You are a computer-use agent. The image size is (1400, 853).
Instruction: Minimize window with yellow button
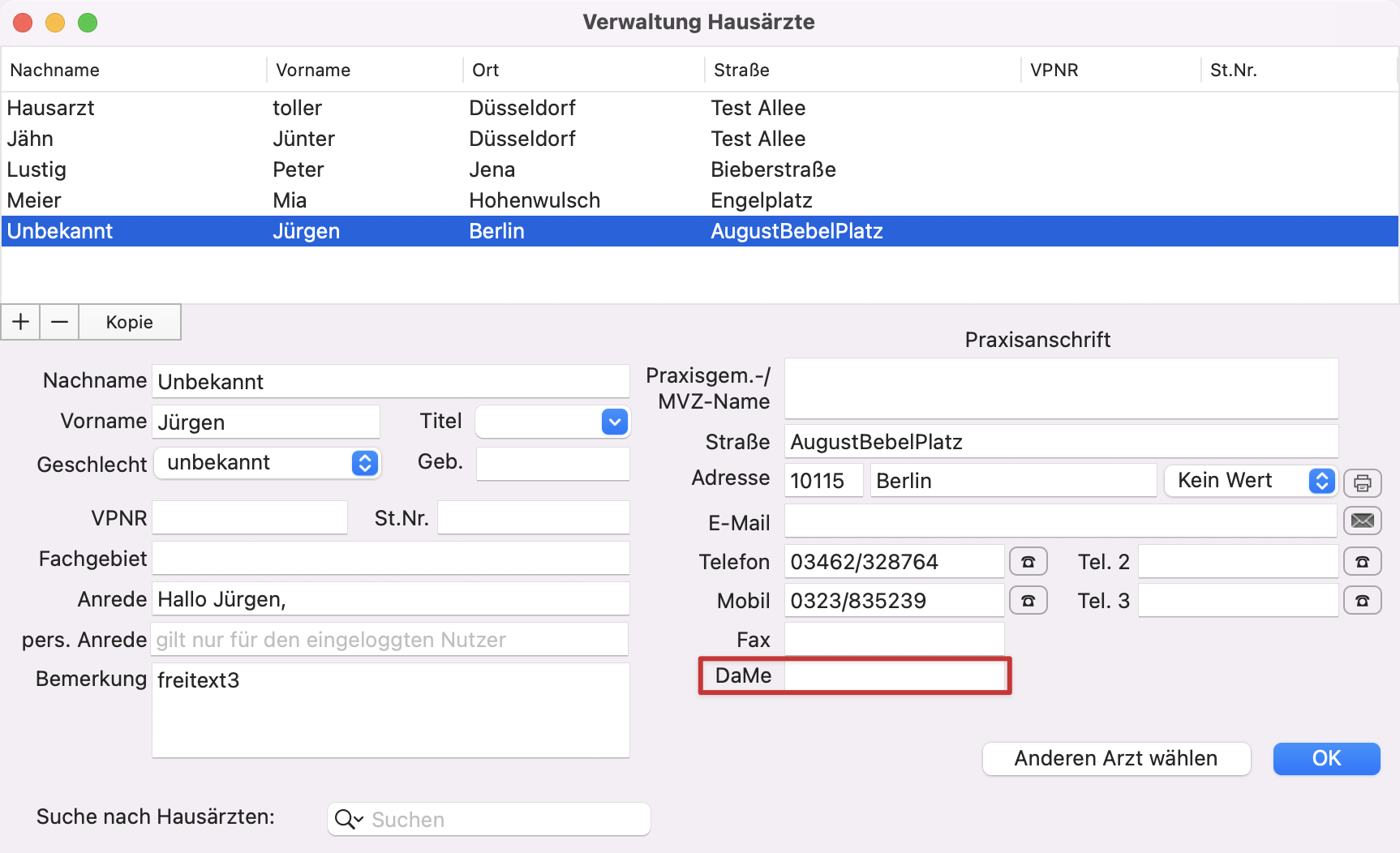coord(55,23)
